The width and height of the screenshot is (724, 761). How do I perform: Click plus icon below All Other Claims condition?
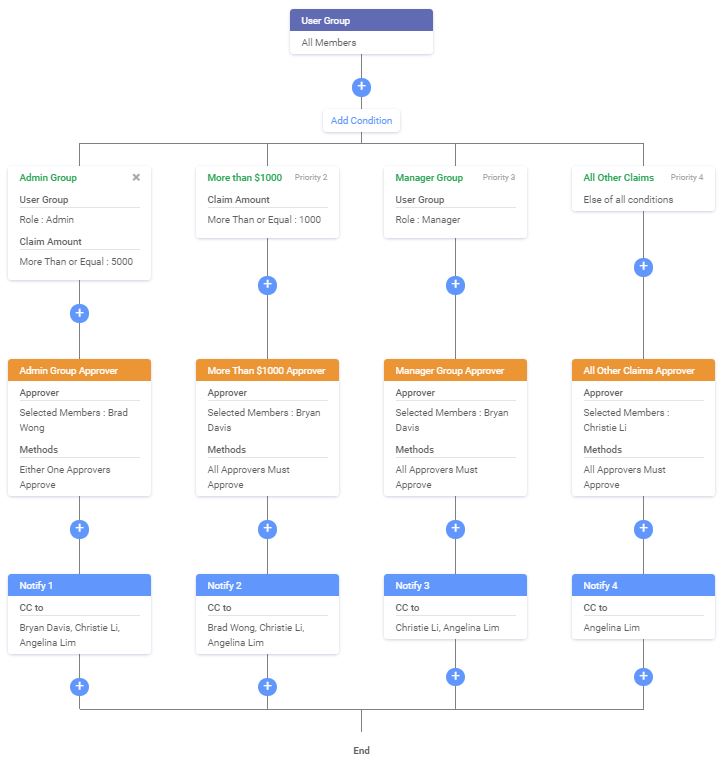coord(644,267)
